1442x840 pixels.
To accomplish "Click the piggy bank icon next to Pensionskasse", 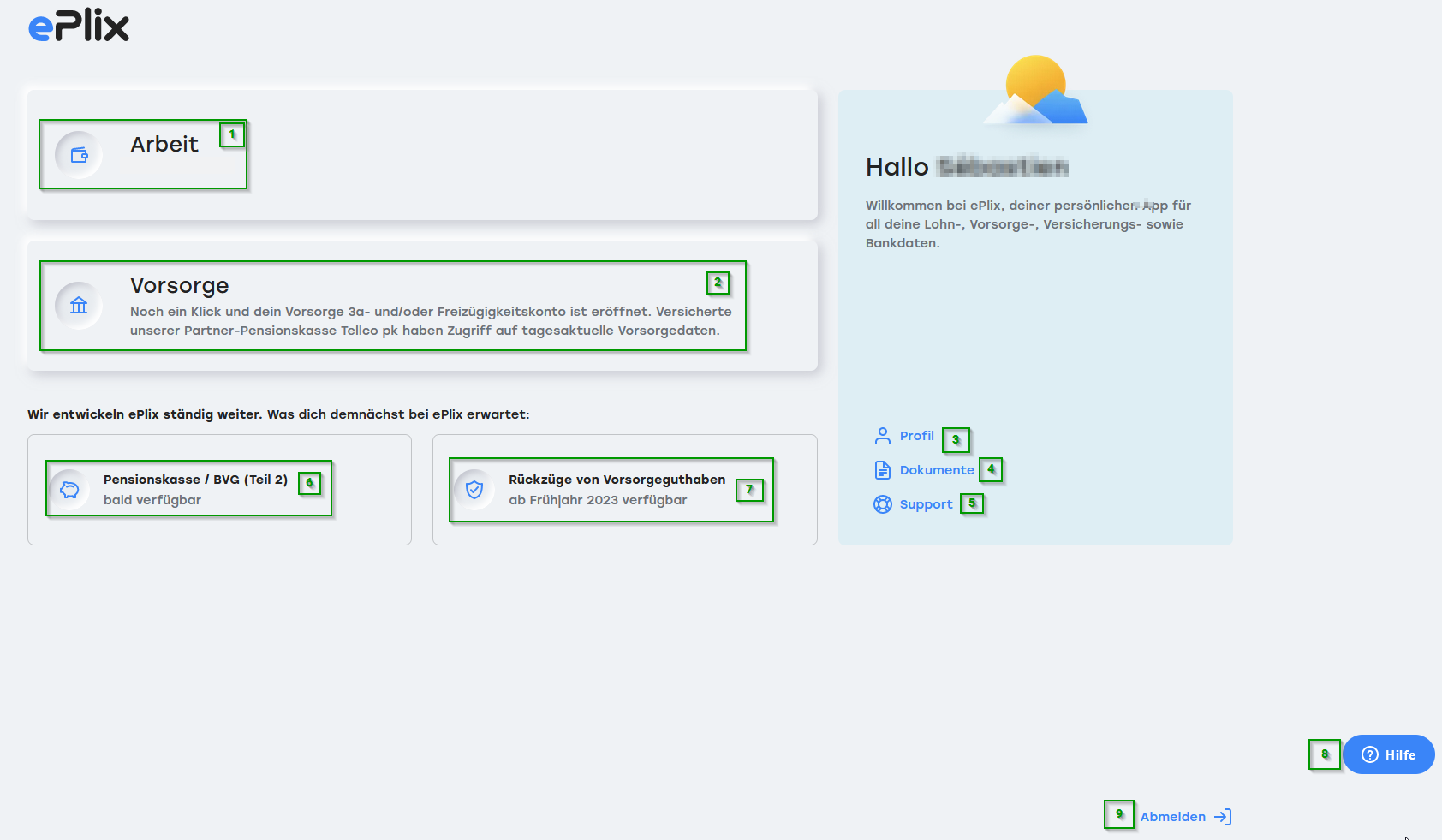I will (69, 489).
